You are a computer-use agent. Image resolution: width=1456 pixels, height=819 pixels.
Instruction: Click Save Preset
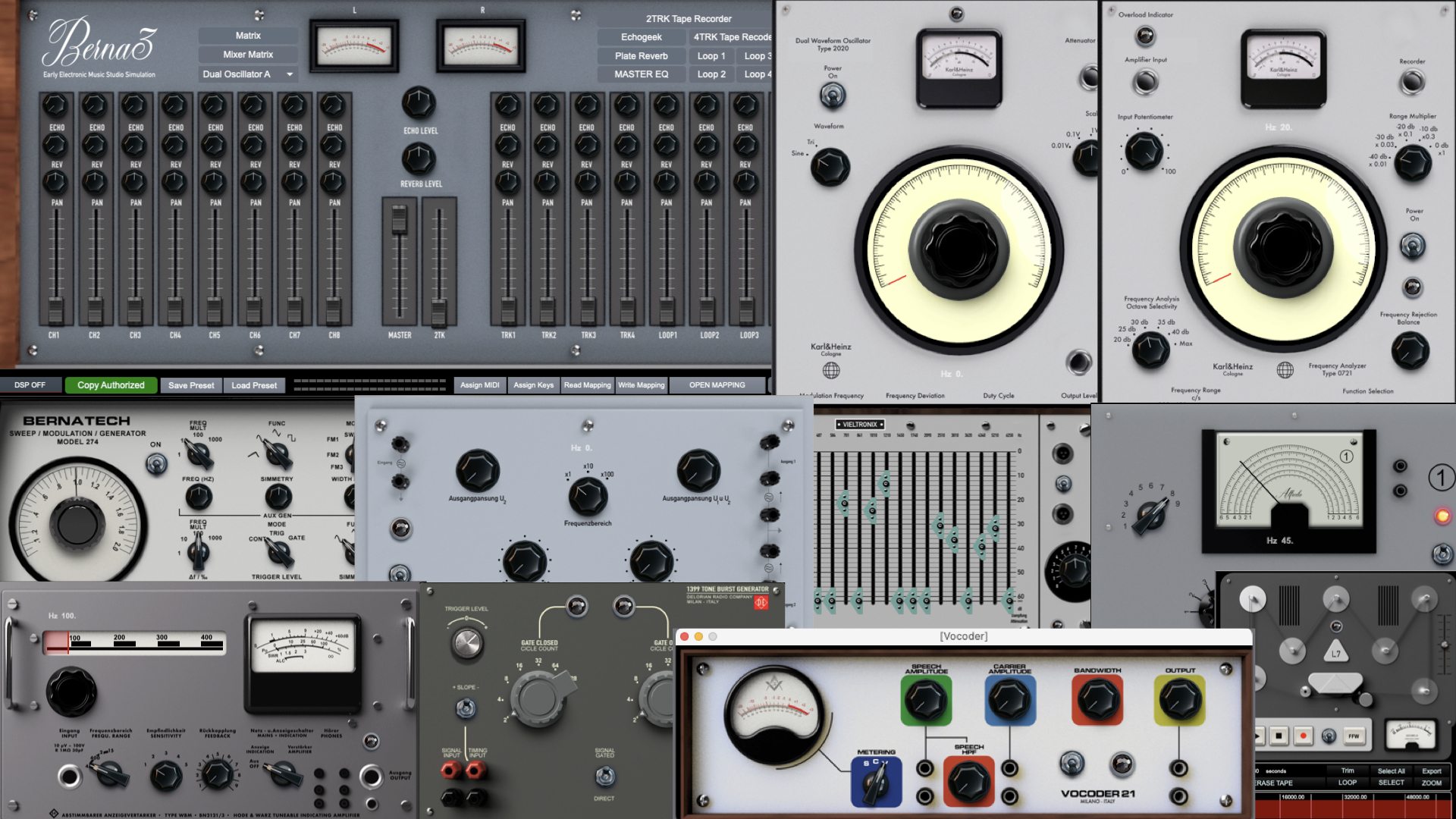(190, 384)
